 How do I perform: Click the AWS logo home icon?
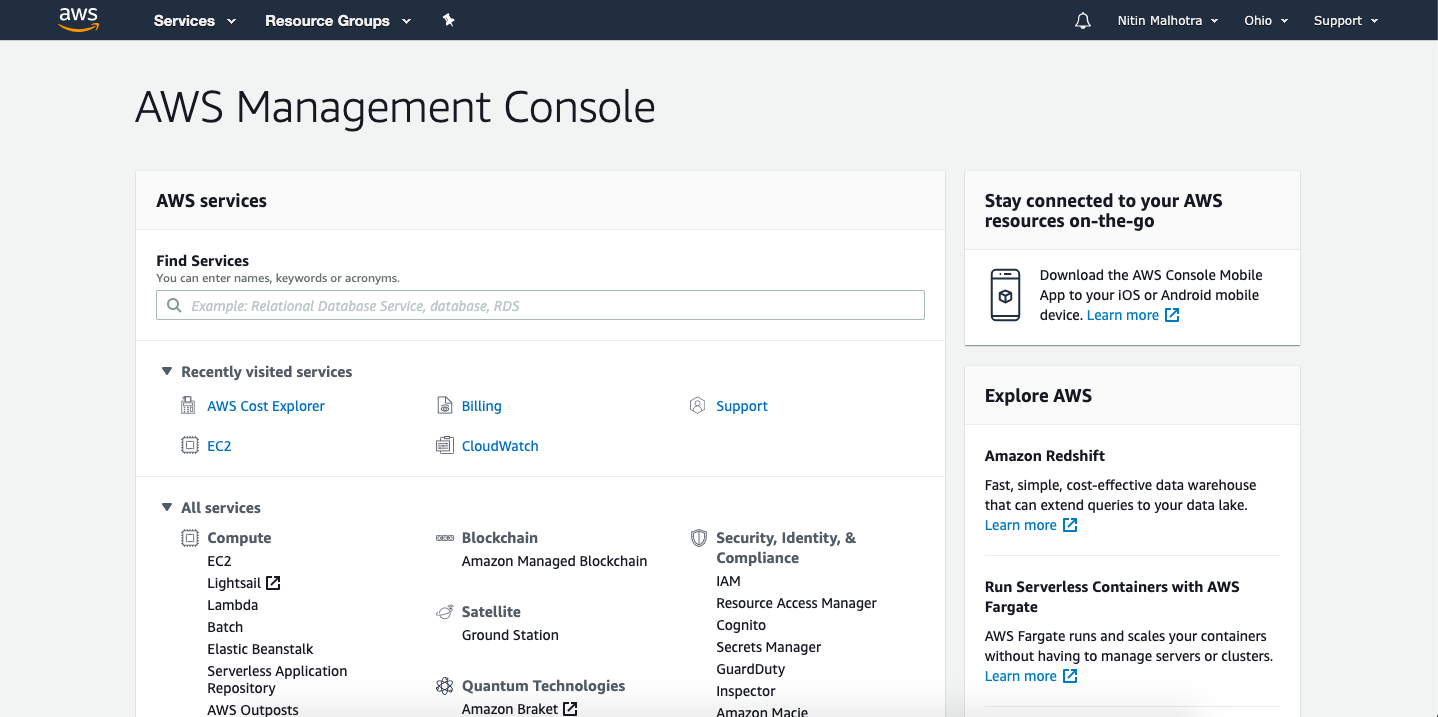(x=78, y=19)
